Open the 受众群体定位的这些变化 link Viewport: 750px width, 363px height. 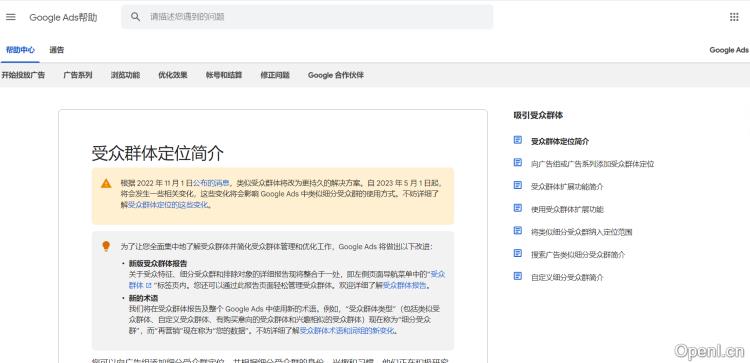coord(168,205)
